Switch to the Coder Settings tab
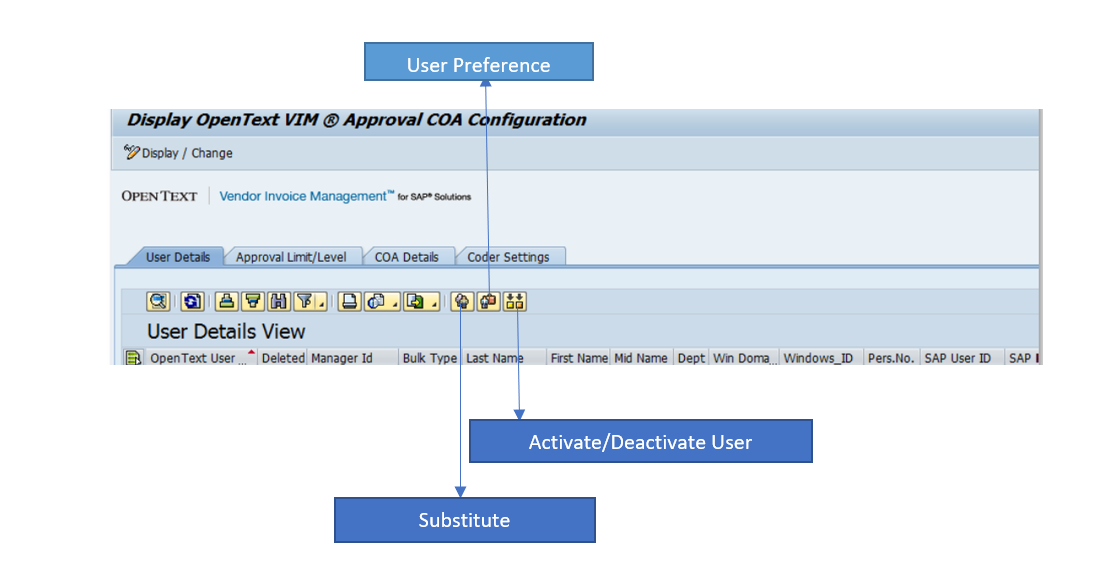 (508, 257)
